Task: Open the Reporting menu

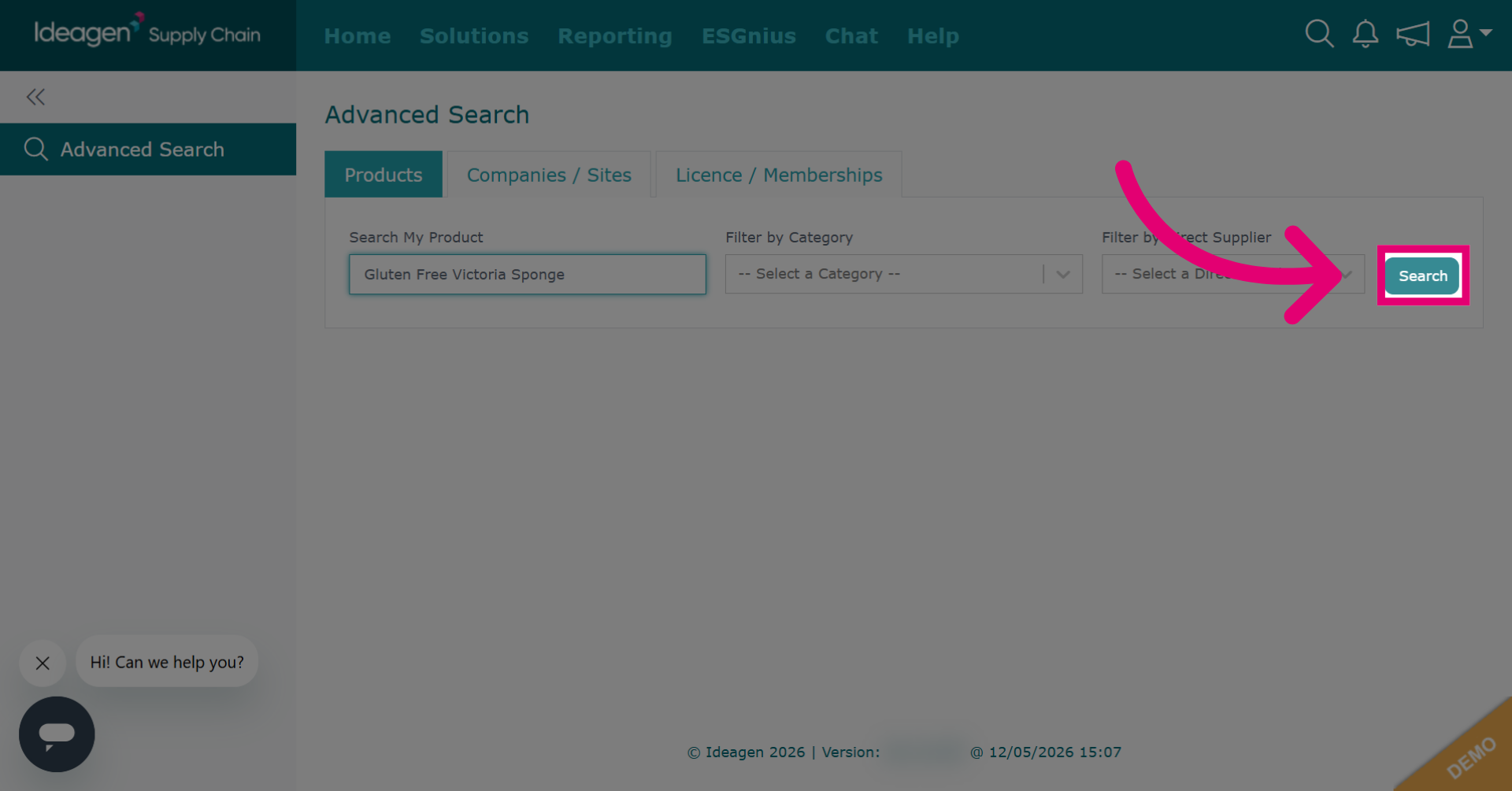Action: point(615,36)
